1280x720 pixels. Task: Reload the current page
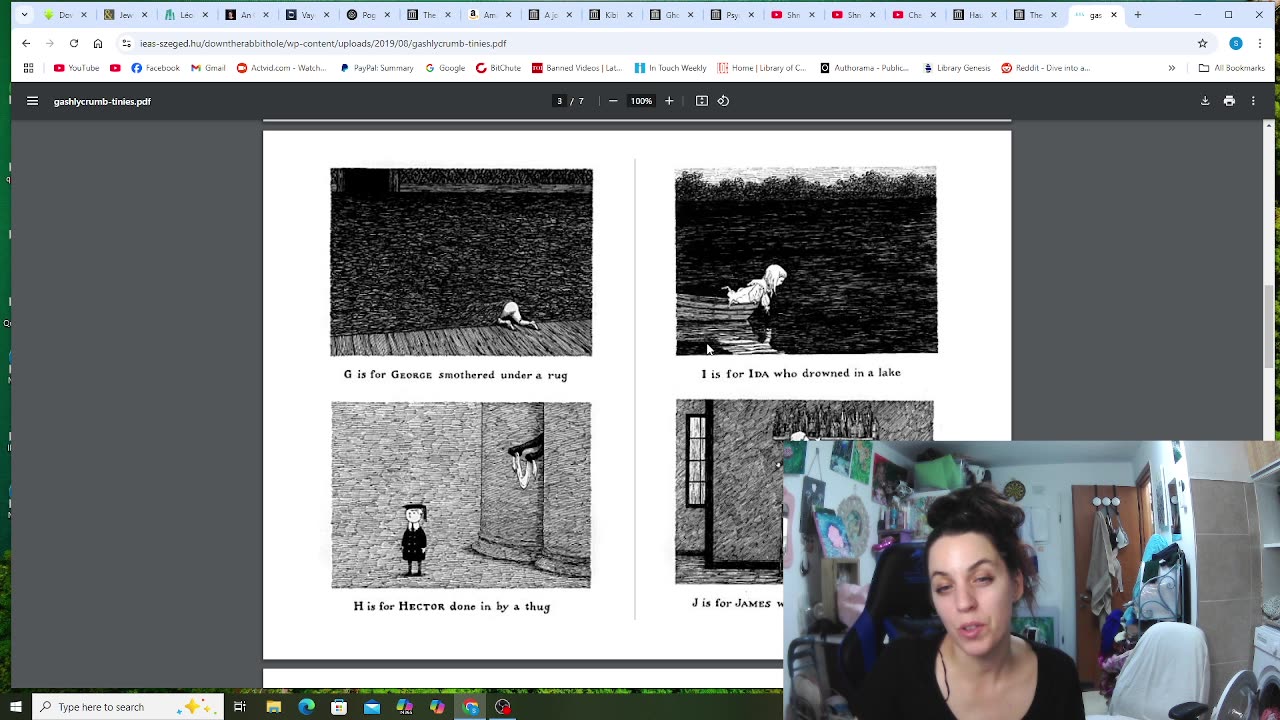[x=74, y=43]
